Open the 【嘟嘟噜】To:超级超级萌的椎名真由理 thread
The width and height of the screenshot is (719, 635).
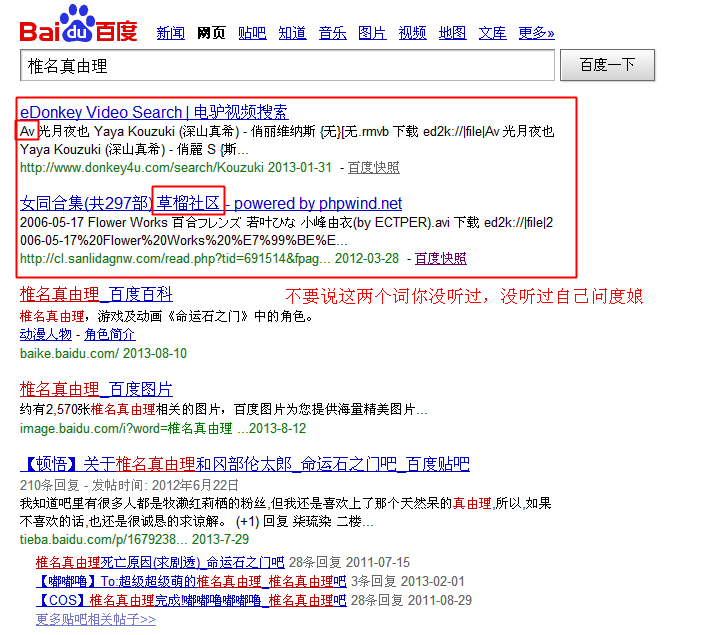click(191, 581)
